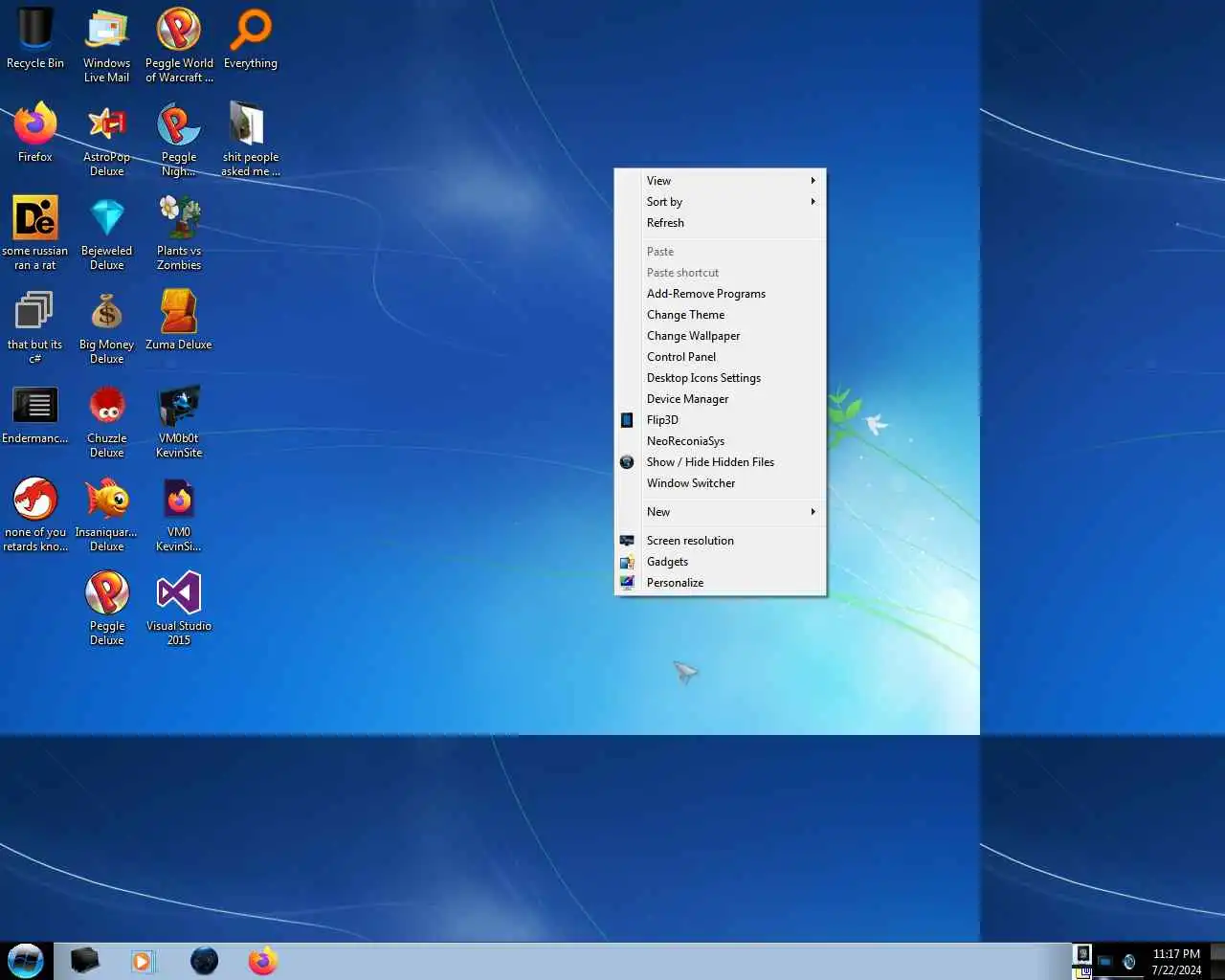Select the VM0 KevinSi... Firefox file icon
1225x980 pixels.
tap(179, 515)
